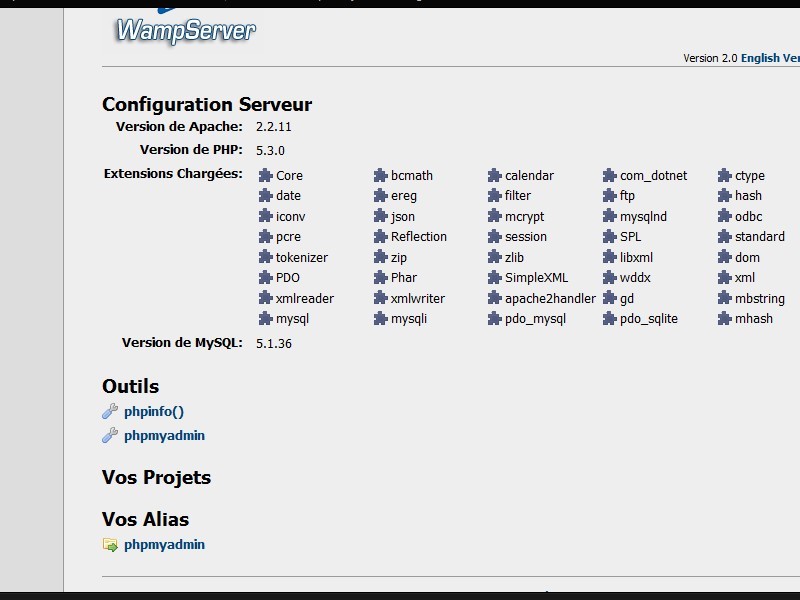Click the 'xmlreader' extension name
The image size is (800, 600).
coord(305,298)
